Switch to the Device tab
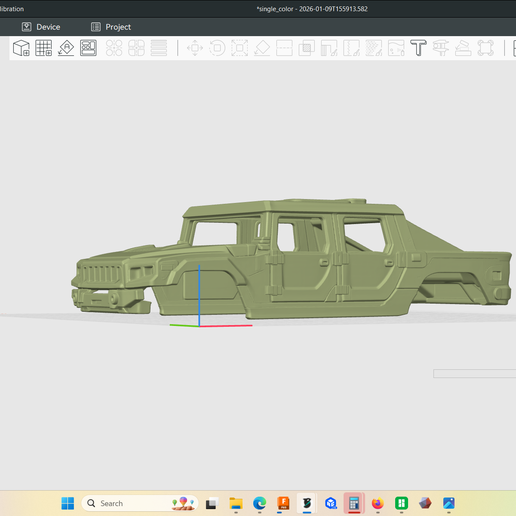This screenshot has height=516, width=516. [41, 27]
